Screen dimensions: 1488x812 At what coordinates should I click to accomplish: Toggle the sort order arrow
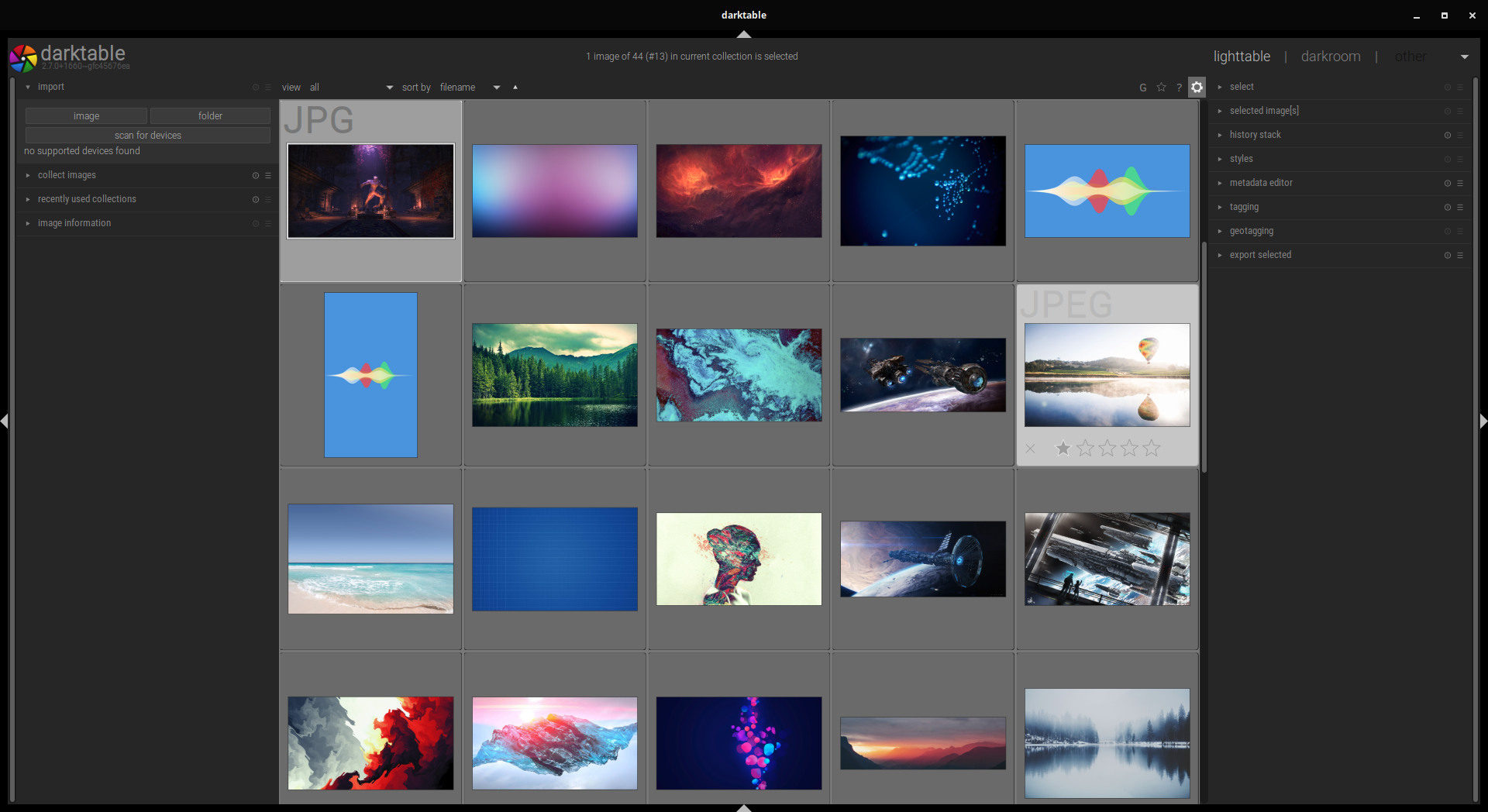515,88
